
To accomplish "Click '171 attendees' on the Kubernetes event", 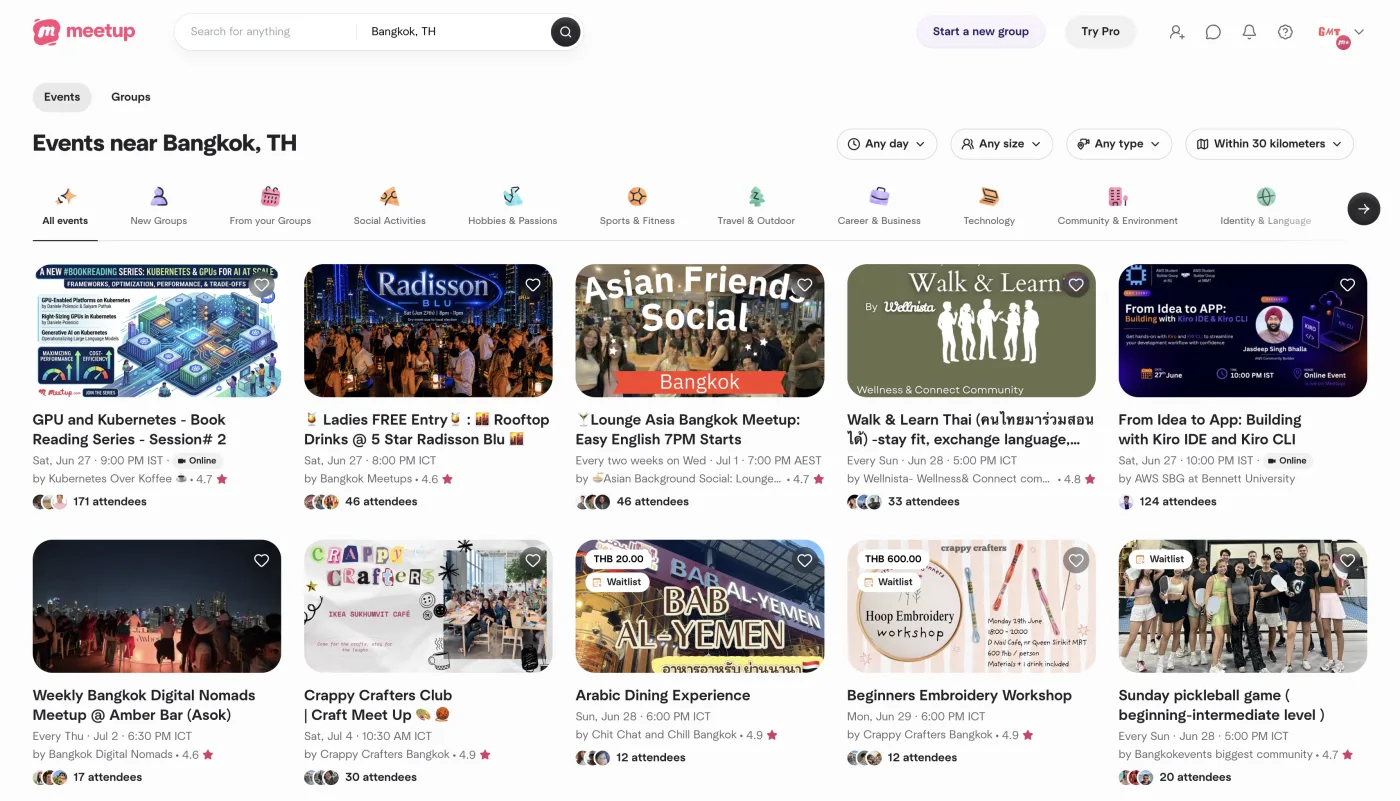I will [110, 502].
